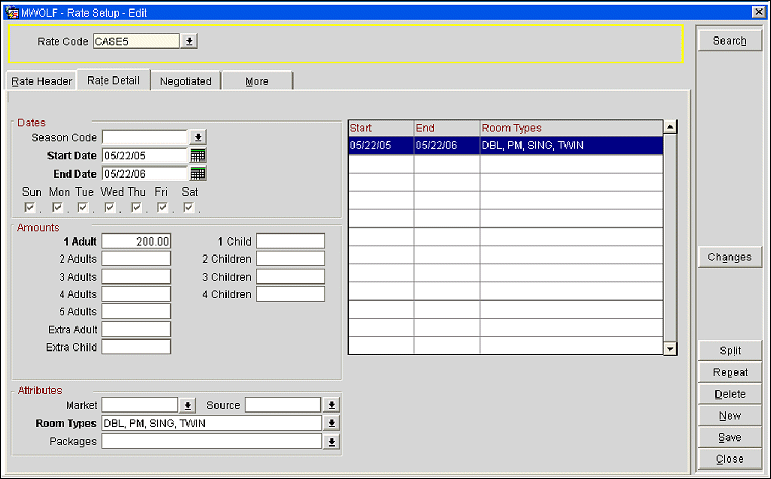Open calendar picker for Start Date
This screenshot has width=771, height=479.
[x=198, y=156]
